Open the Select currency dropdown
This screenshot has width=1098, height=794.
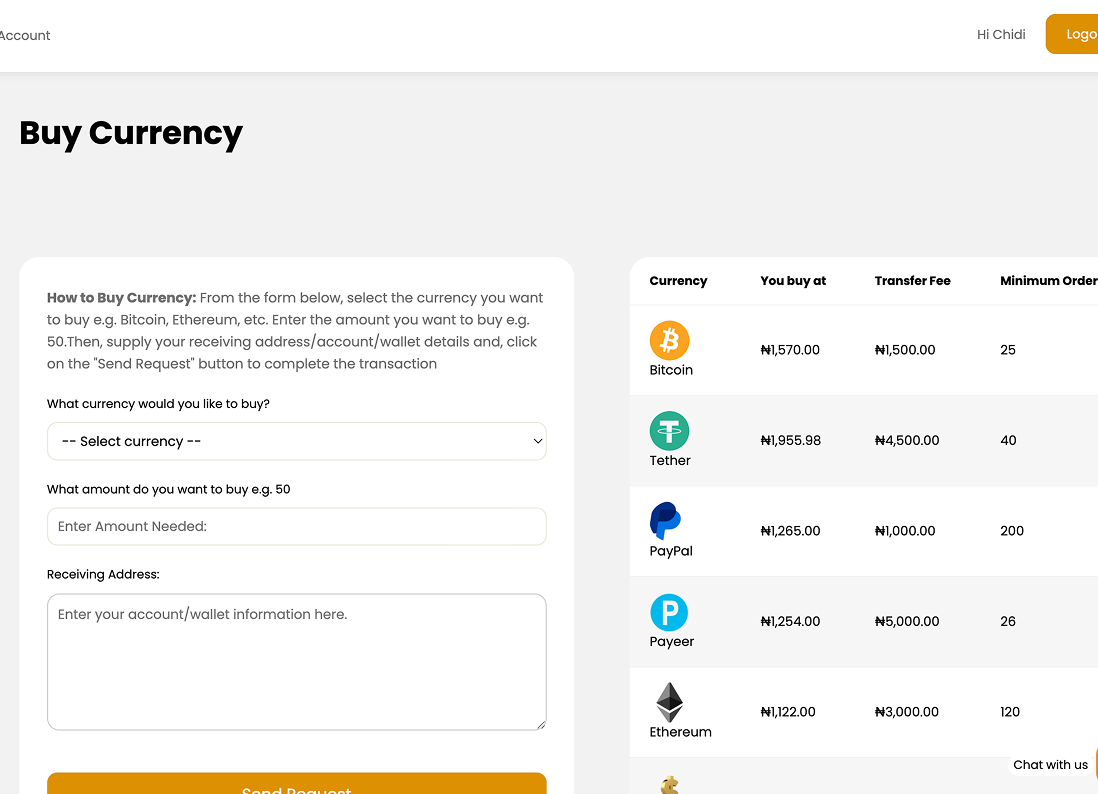click(296, 441)
